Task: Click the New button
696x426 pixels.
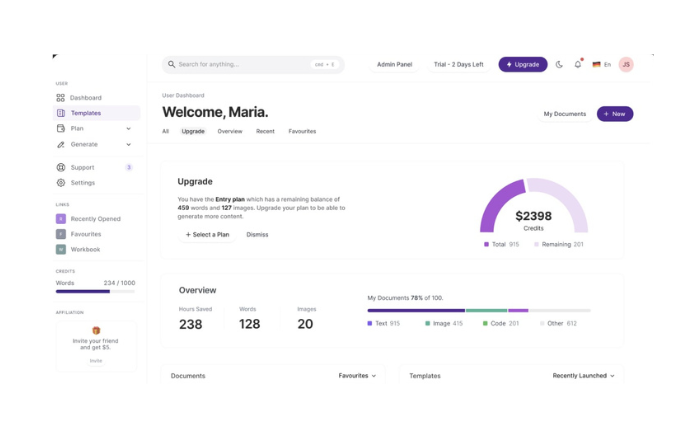Action: [615, 114]
